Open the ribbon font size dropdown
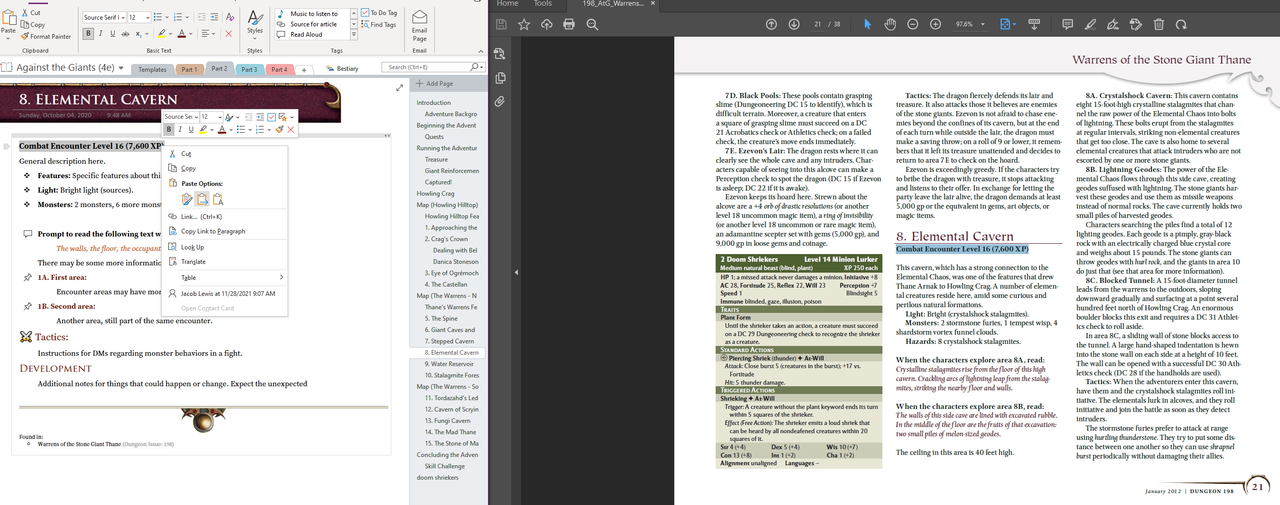 point(148,17)
